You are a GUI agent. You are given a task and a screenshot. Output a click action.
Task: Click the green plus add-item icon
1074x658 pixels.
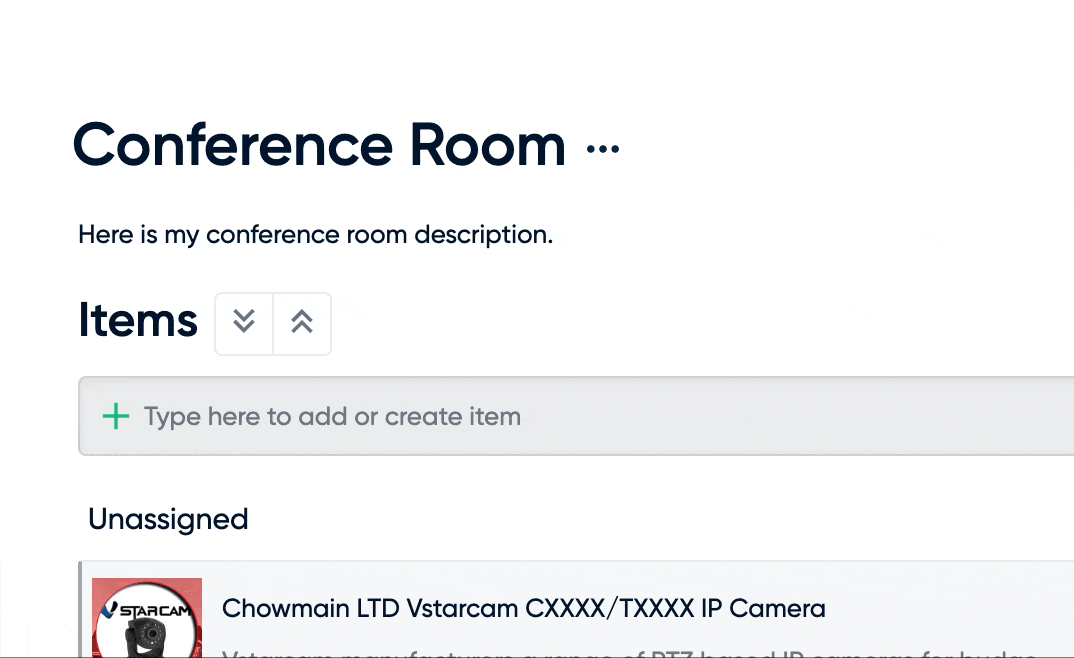[x=116, y=416]
